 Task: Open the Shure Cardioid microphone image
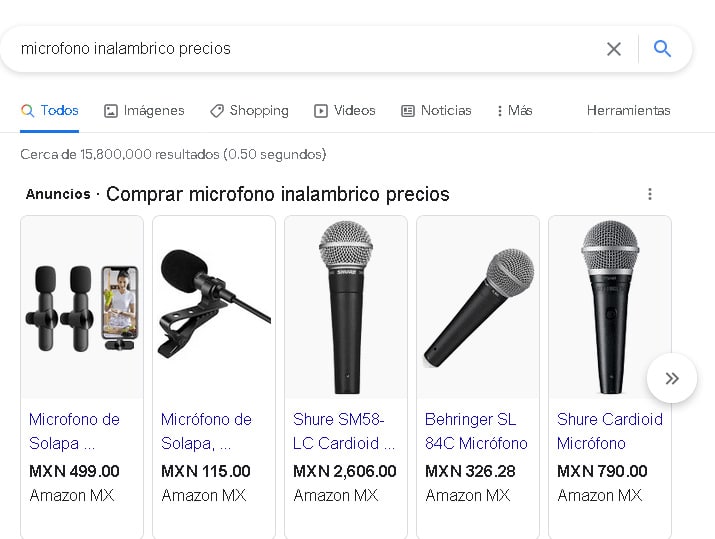point(610,308)
